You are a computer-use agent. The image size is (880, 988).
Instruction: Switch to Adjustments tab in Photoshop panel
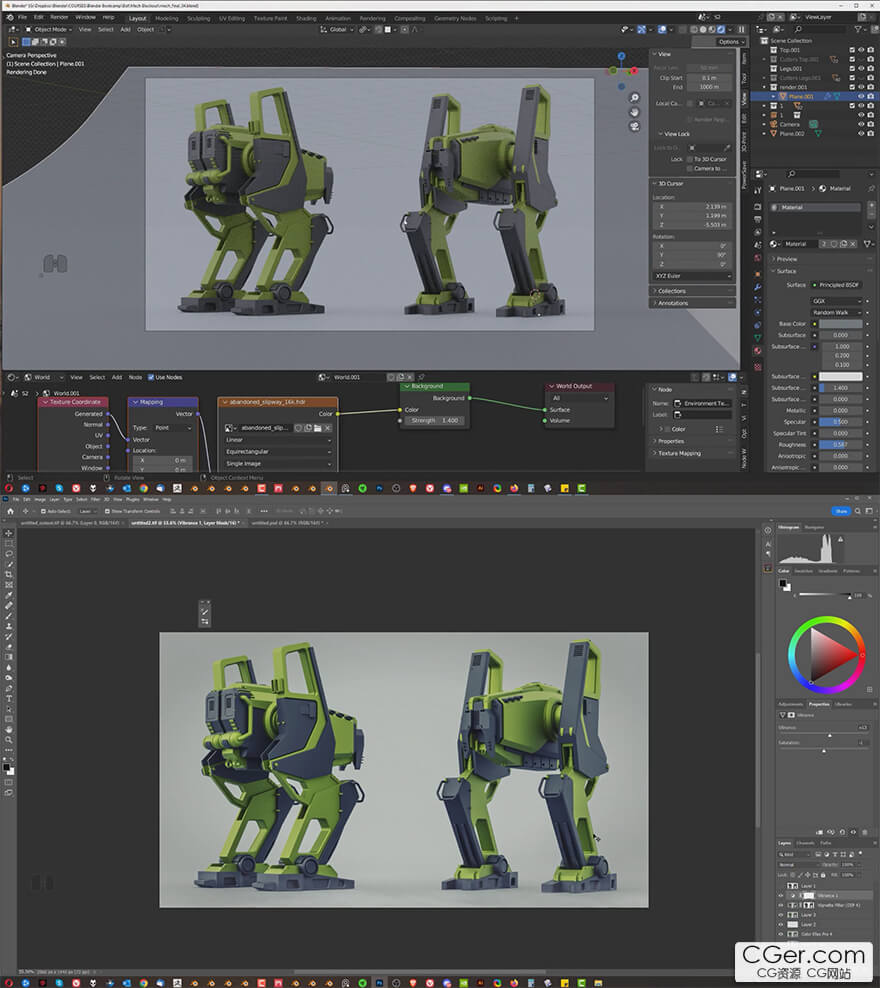pos(791,704)
